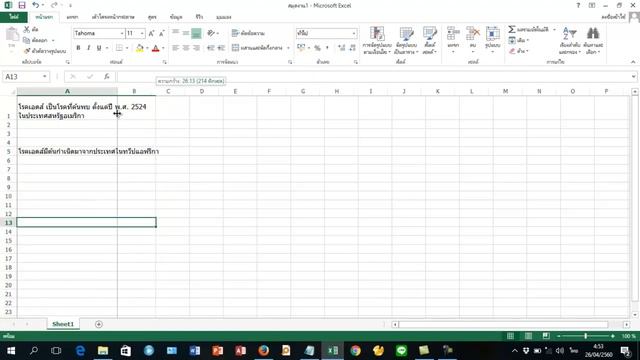Switch to Page Layout view in status bar
This screenshot has height=360, width=640.
(x=528, y=336)
